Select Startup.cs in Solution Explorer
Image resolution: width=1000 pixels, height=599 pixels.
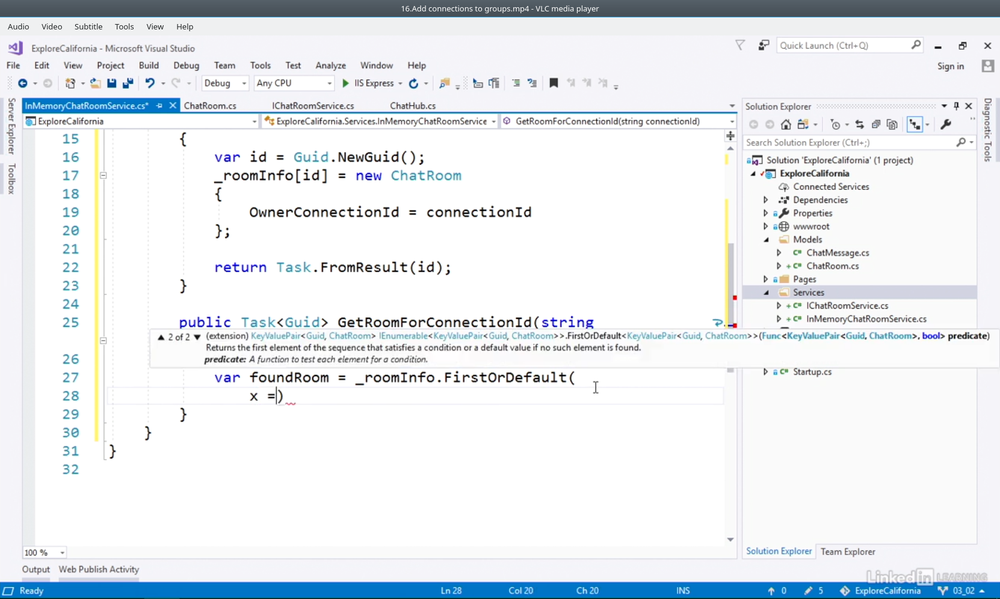pos(812,372)
